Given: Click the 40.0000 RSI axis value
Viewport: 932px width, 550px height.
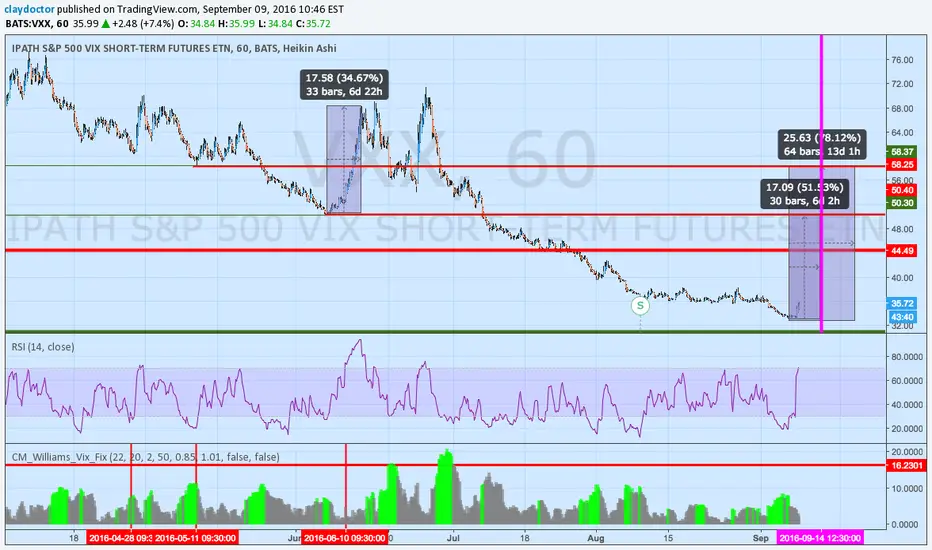Looking at the screenshot, I should 906,405.
